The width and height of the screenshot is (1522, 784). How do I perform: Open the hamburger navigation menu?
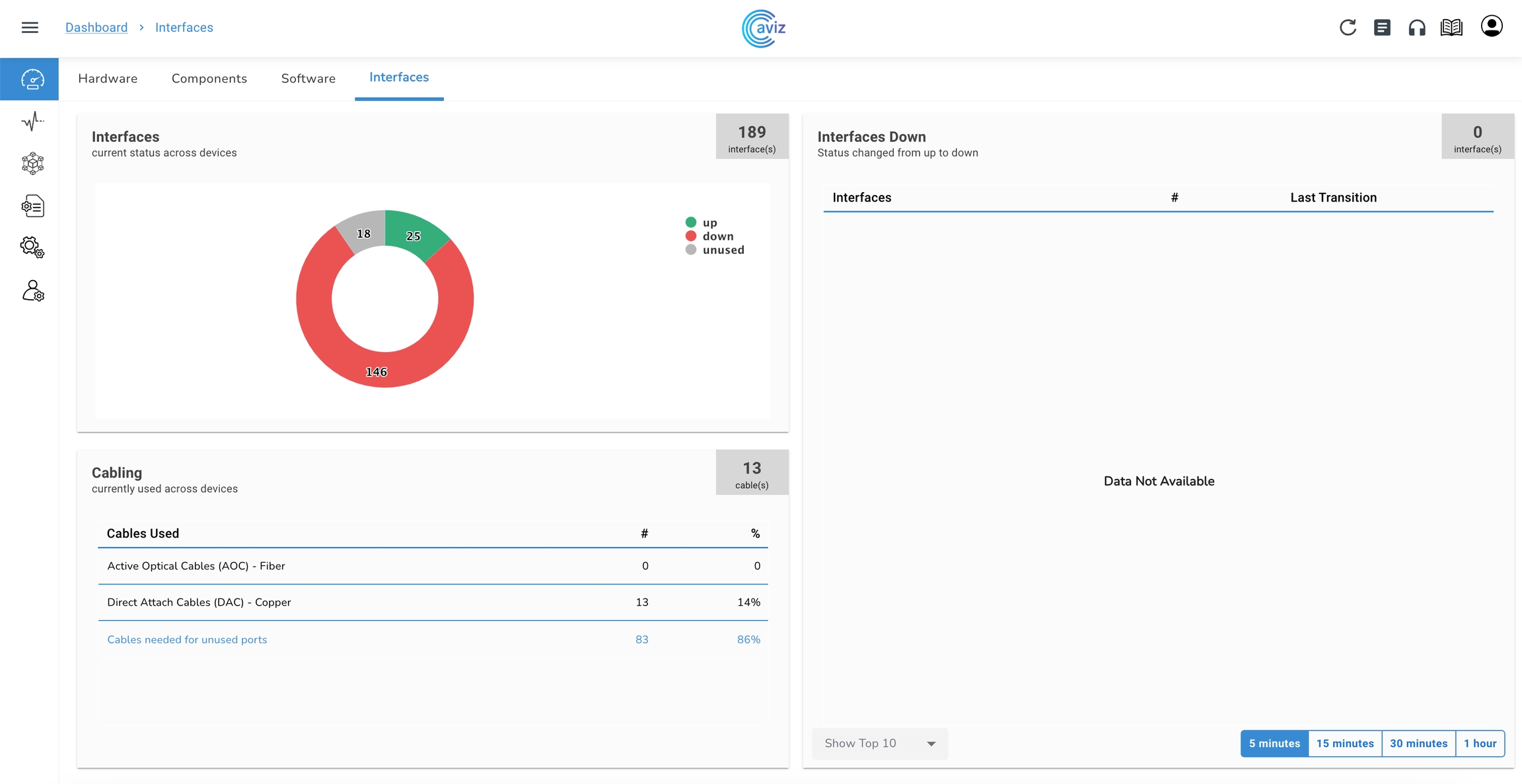tap(30, 27)
